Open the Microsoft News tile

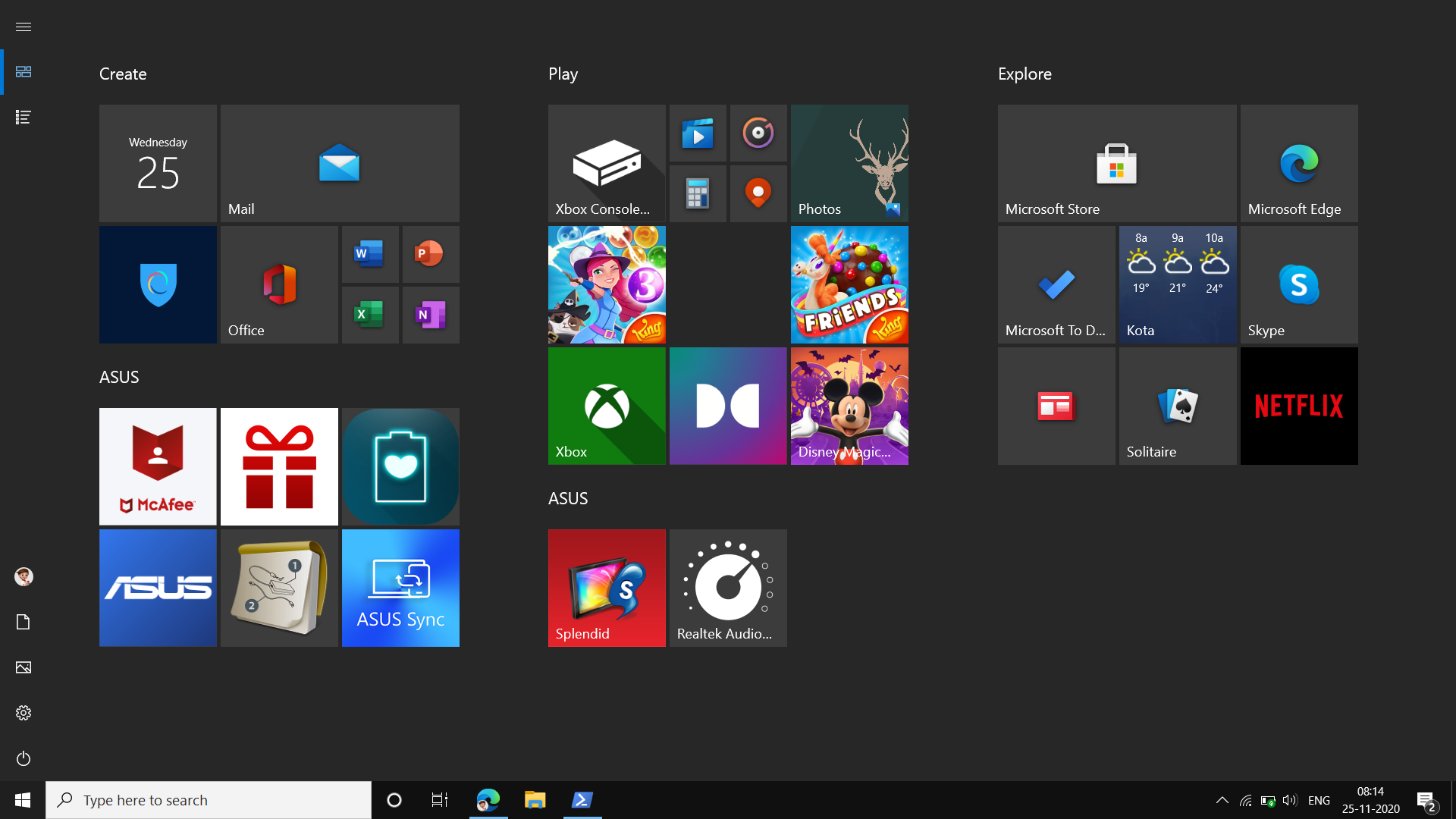click(1056, 406)
